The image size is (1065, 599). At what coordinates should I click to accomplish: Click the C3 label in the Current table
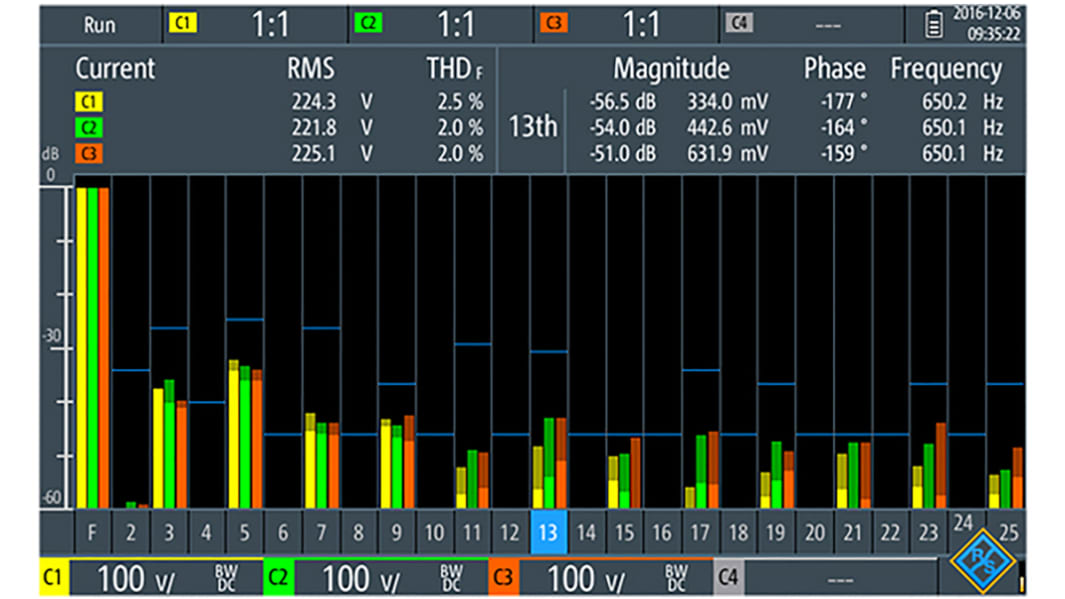(x=88, y=153)
